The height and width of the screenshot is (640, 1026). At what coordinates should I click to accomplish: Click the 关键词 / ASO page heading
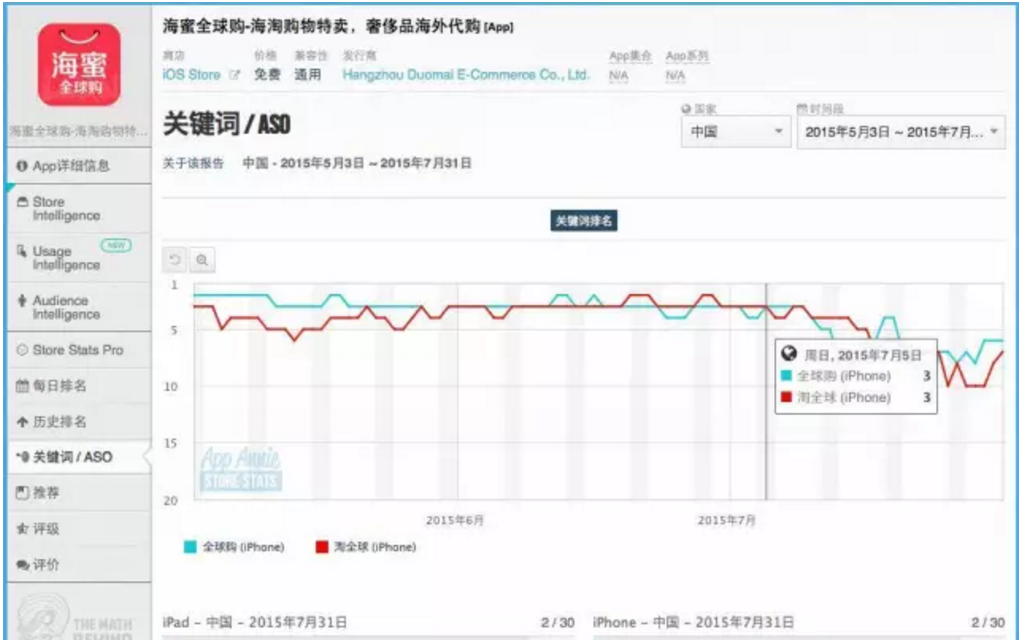coord(226,124)
